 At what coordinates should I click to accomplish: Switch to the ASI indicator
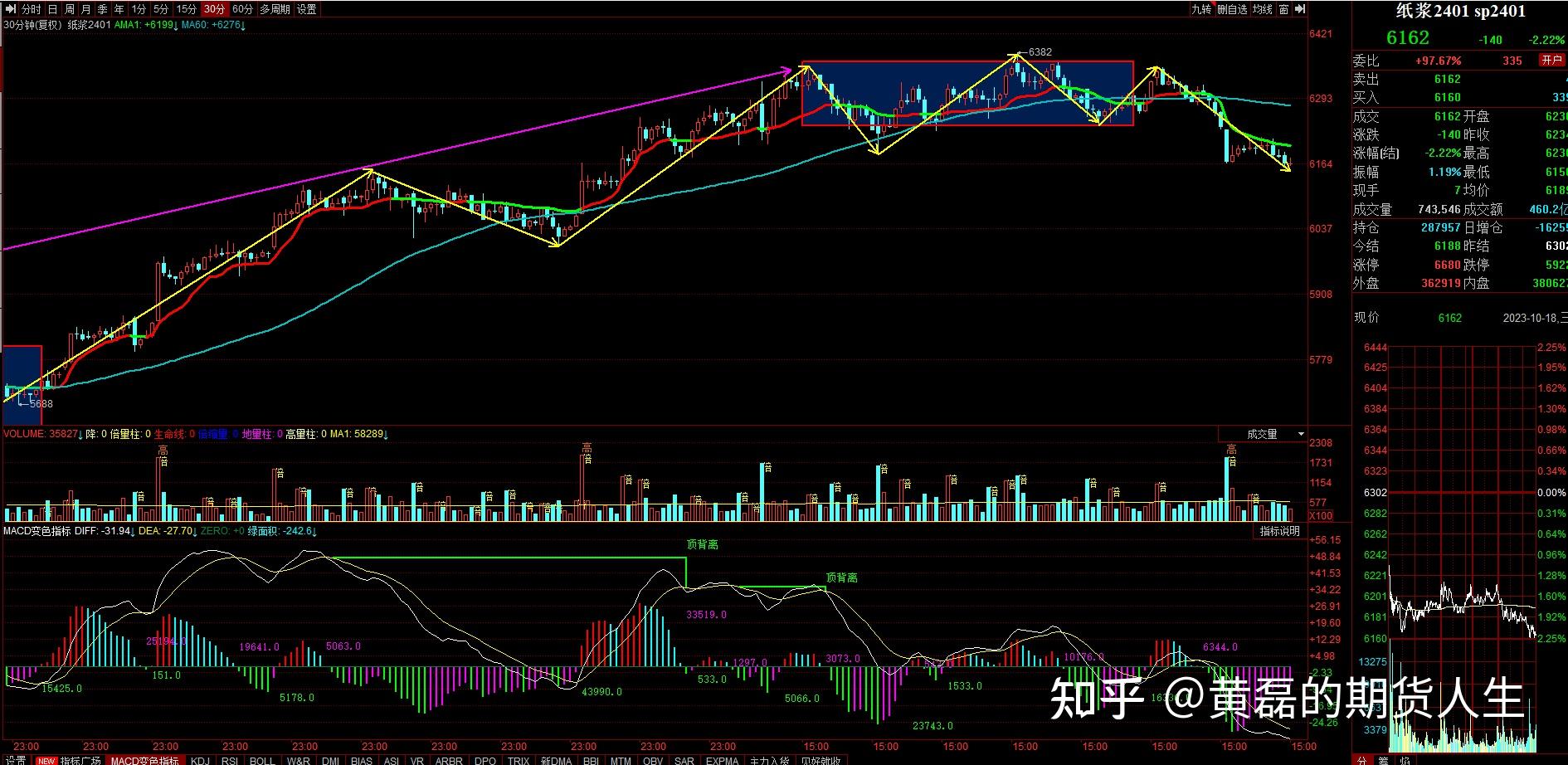click(392, 759)
